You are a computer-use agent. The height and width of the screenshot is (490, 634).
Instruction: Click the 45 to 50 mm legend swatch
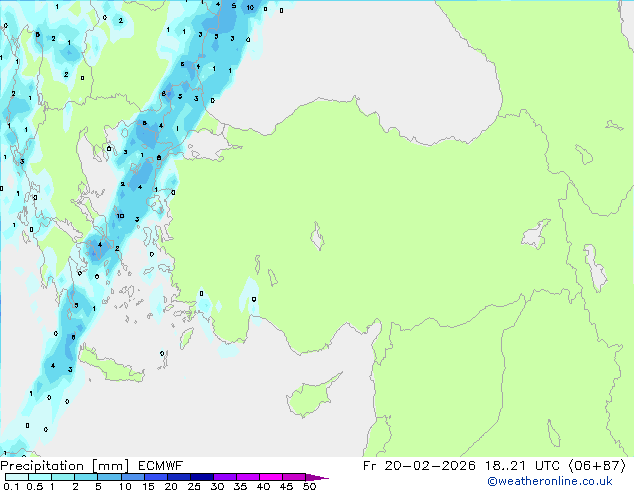pyautogui.click(x=294, y=477)
